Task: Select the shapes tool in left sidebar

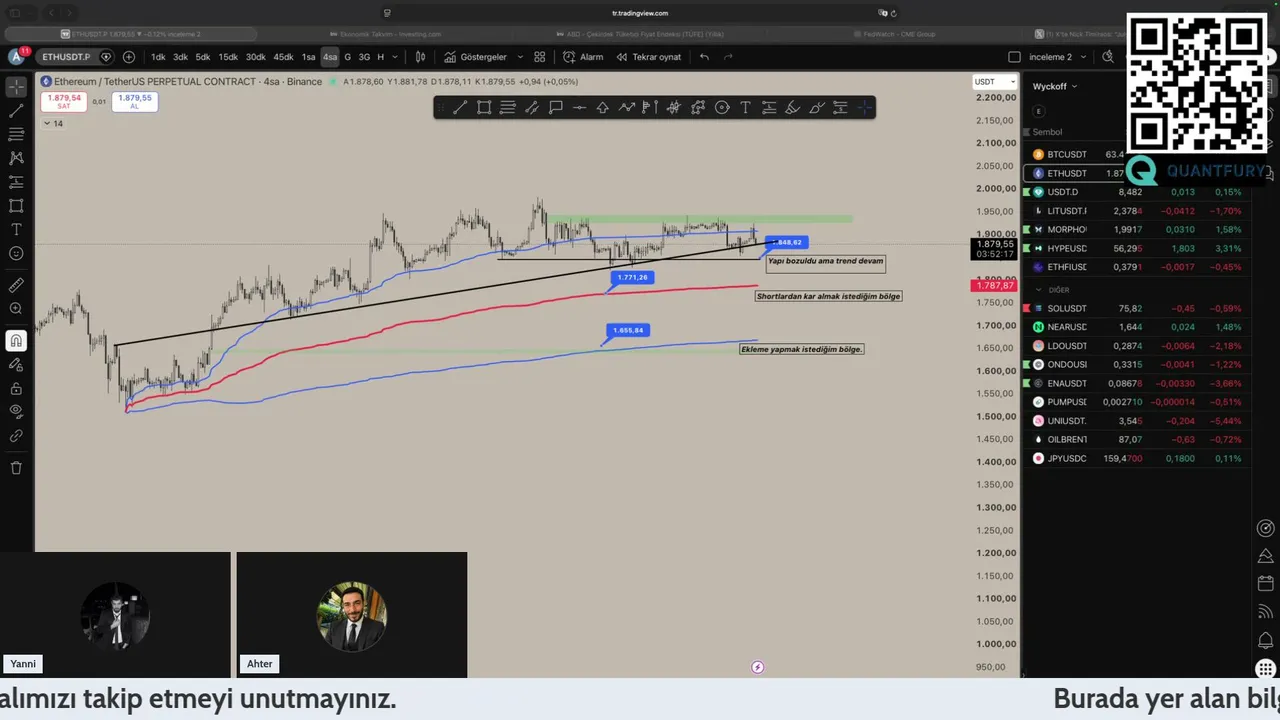Action: pos(16,206)
